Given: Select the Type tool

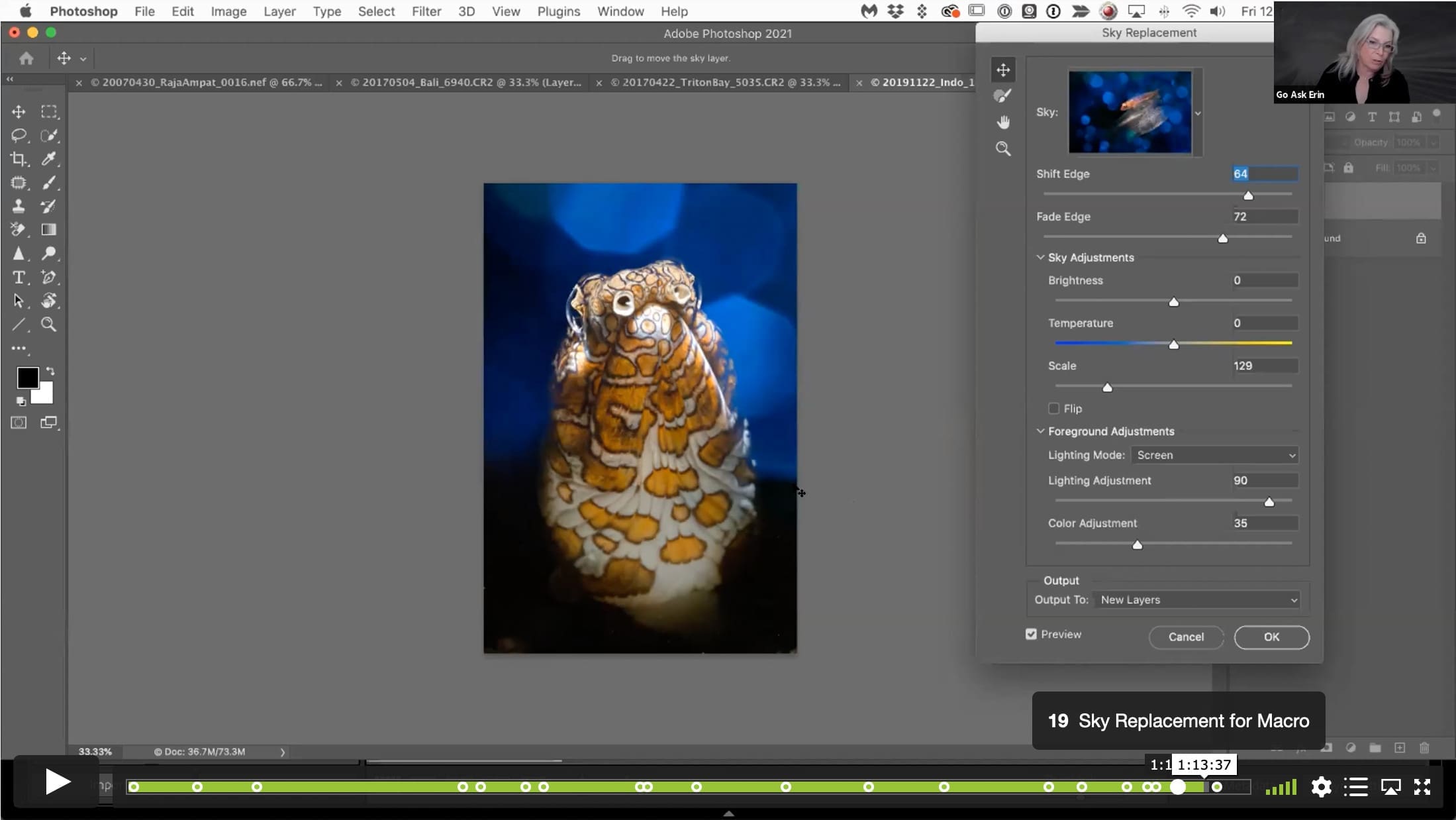Looking at the screenshot, I should [x=19, y=278].
